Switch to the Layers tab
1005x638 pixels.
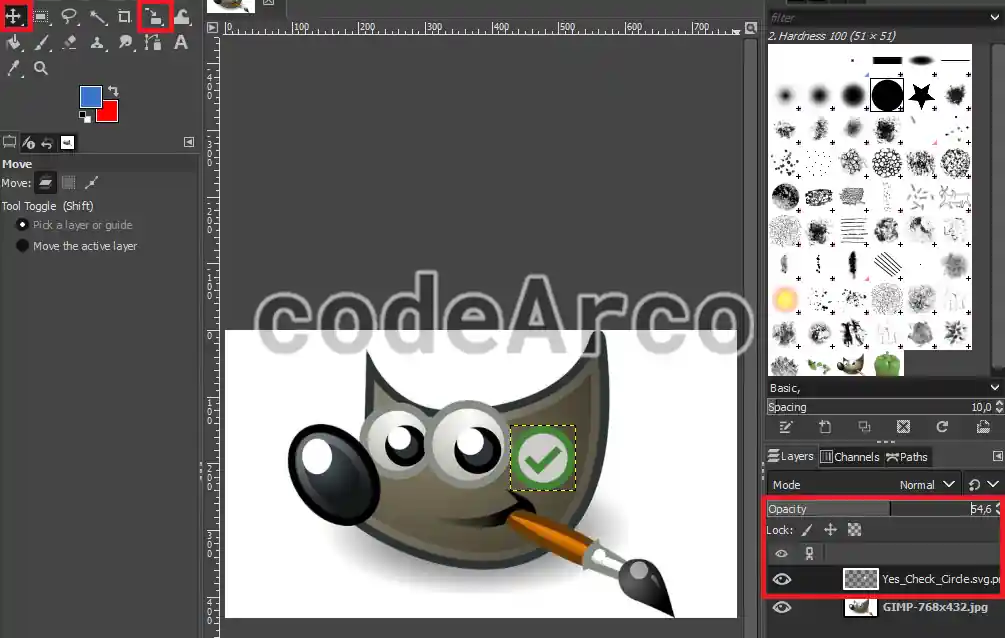pyautogui.click(x=791, y=456)
